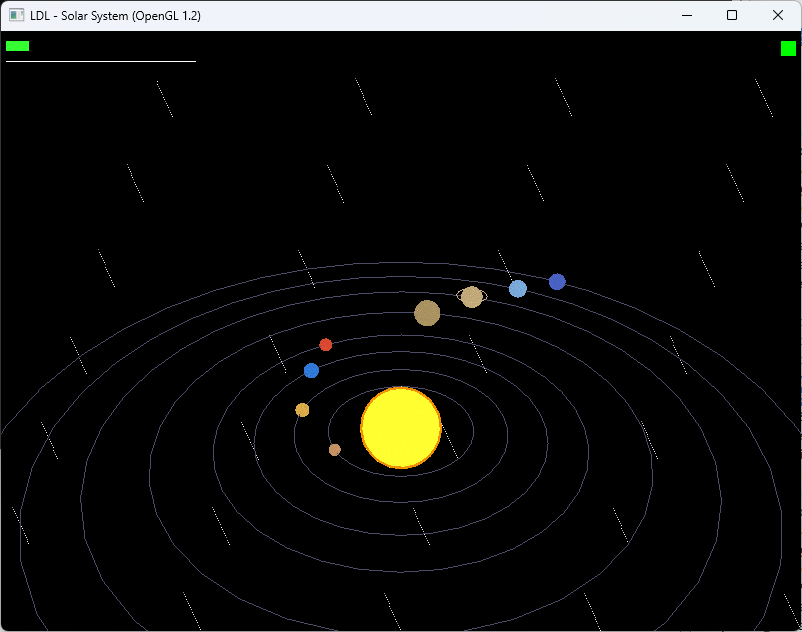Click the golden-orange second planet

[x=302, y=410]
